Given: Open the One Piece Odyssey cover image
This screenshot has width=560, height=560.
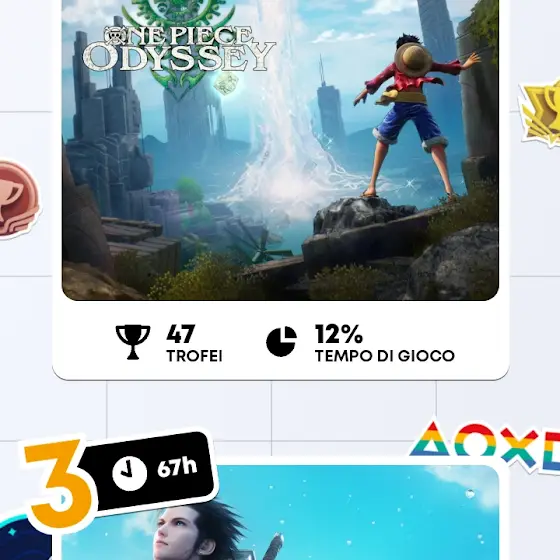Looking at the screenshot, I should (x=280, y=150).
